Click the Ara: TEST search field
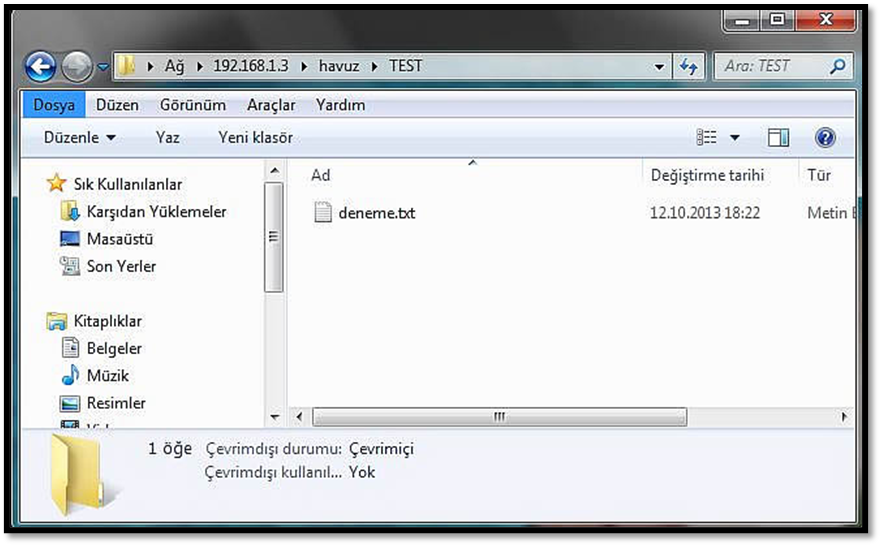The height and width of the screenshot is (546, 881). pos(770,67)
